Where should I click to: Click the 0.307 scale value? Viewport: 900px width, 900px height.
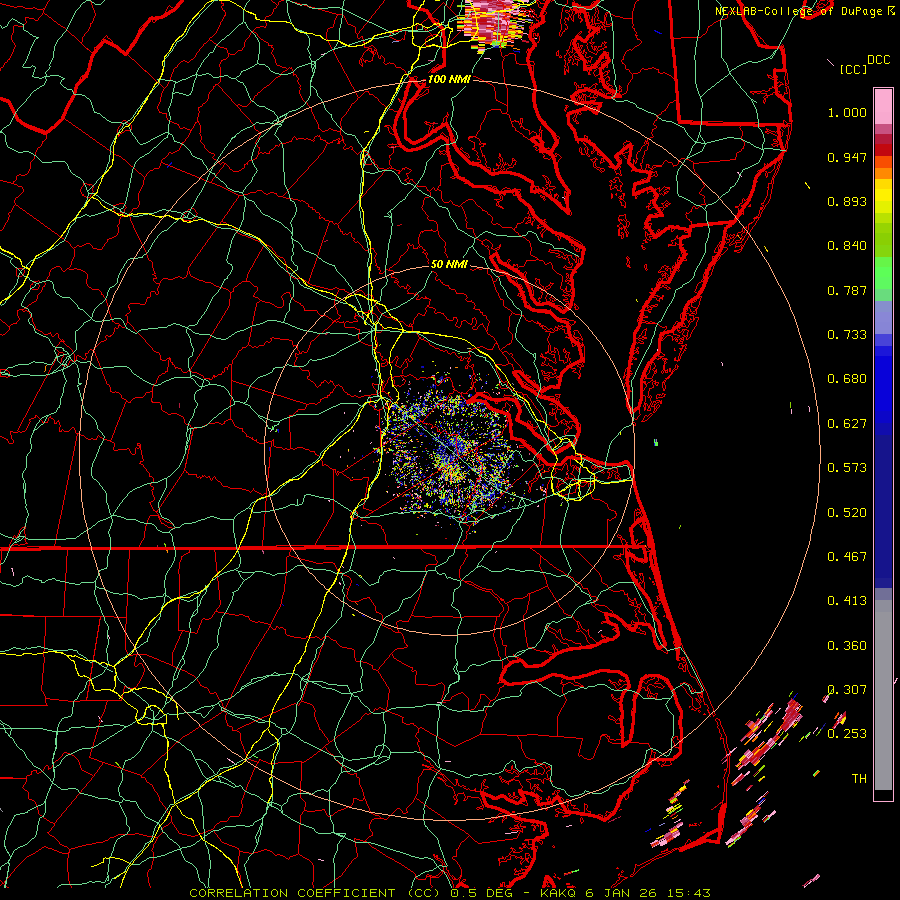tap(847, 690)
